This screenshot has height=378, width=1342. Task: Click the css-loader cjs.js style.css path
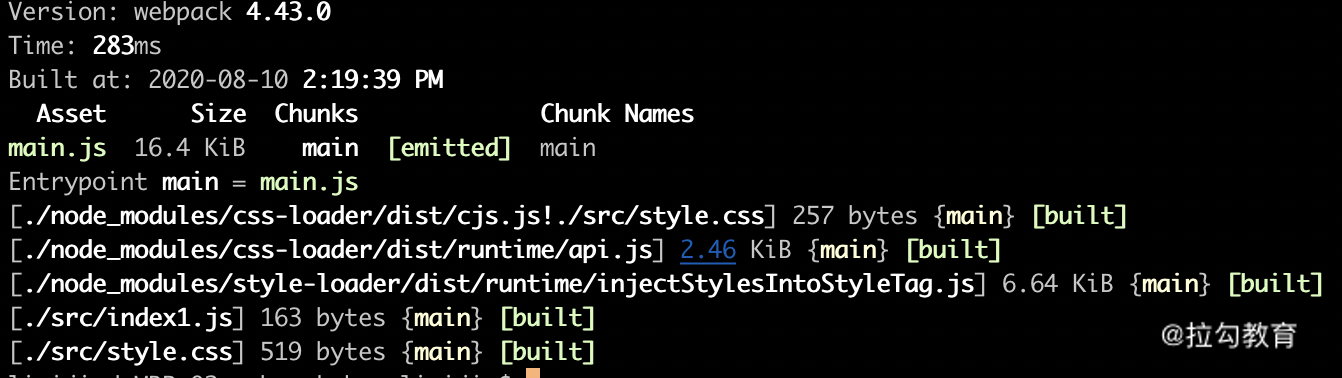tap(393, 216)
